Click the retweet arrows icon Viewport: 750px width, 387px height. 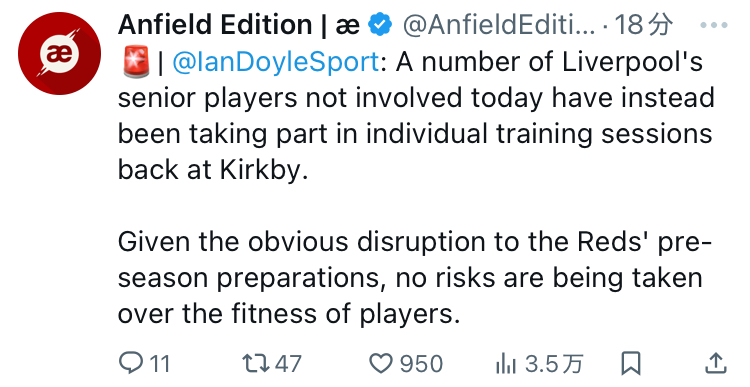tap(257, 363)
